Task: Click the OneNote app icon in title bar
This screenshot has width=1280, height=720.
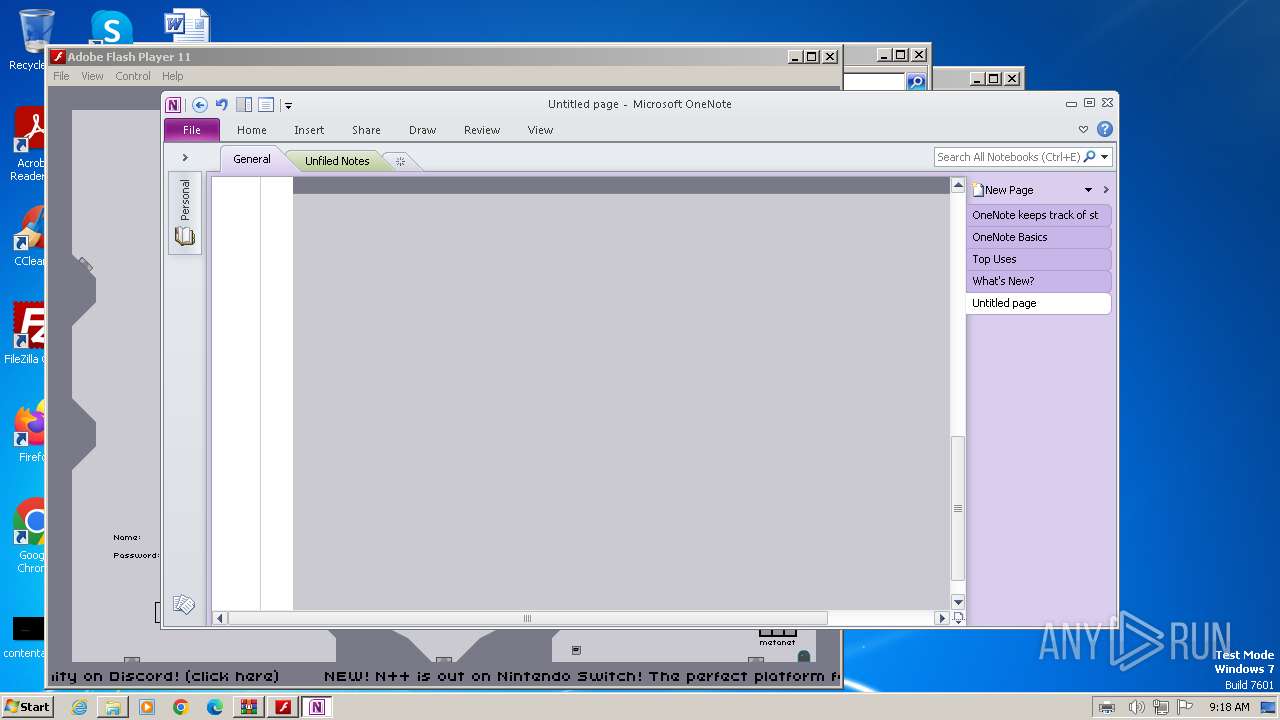Action: tap(174, 104)
